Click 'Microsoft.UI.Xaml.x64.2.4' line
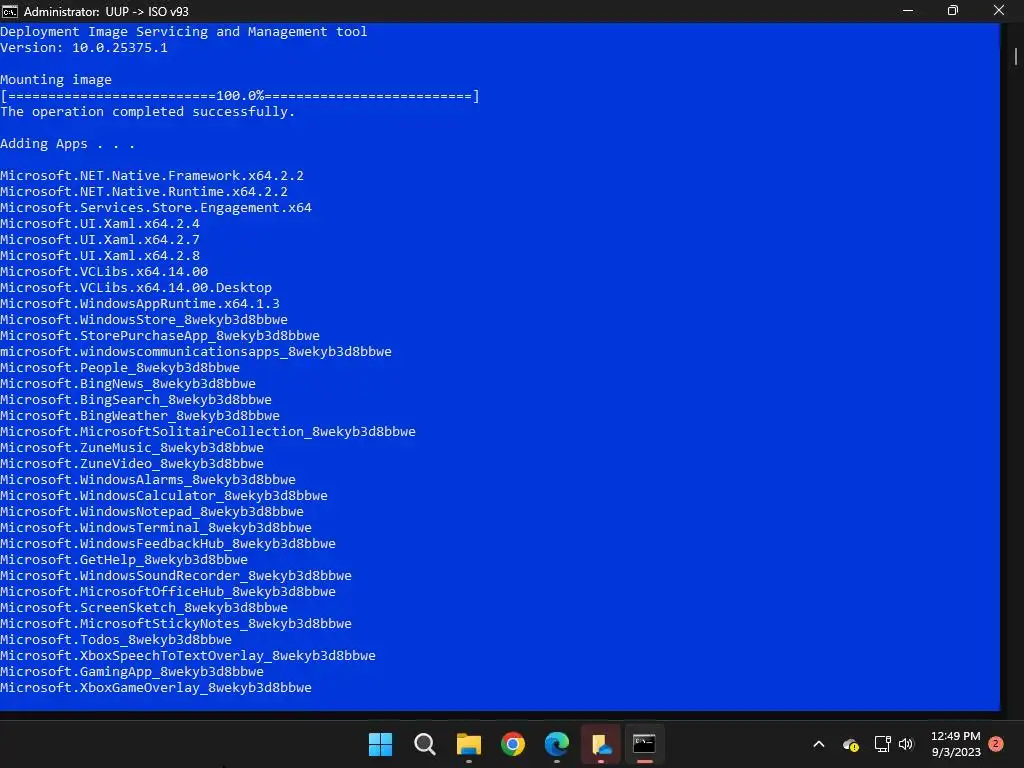Image resolution: width=1024 pixels, height=768 pixels. 100,224
